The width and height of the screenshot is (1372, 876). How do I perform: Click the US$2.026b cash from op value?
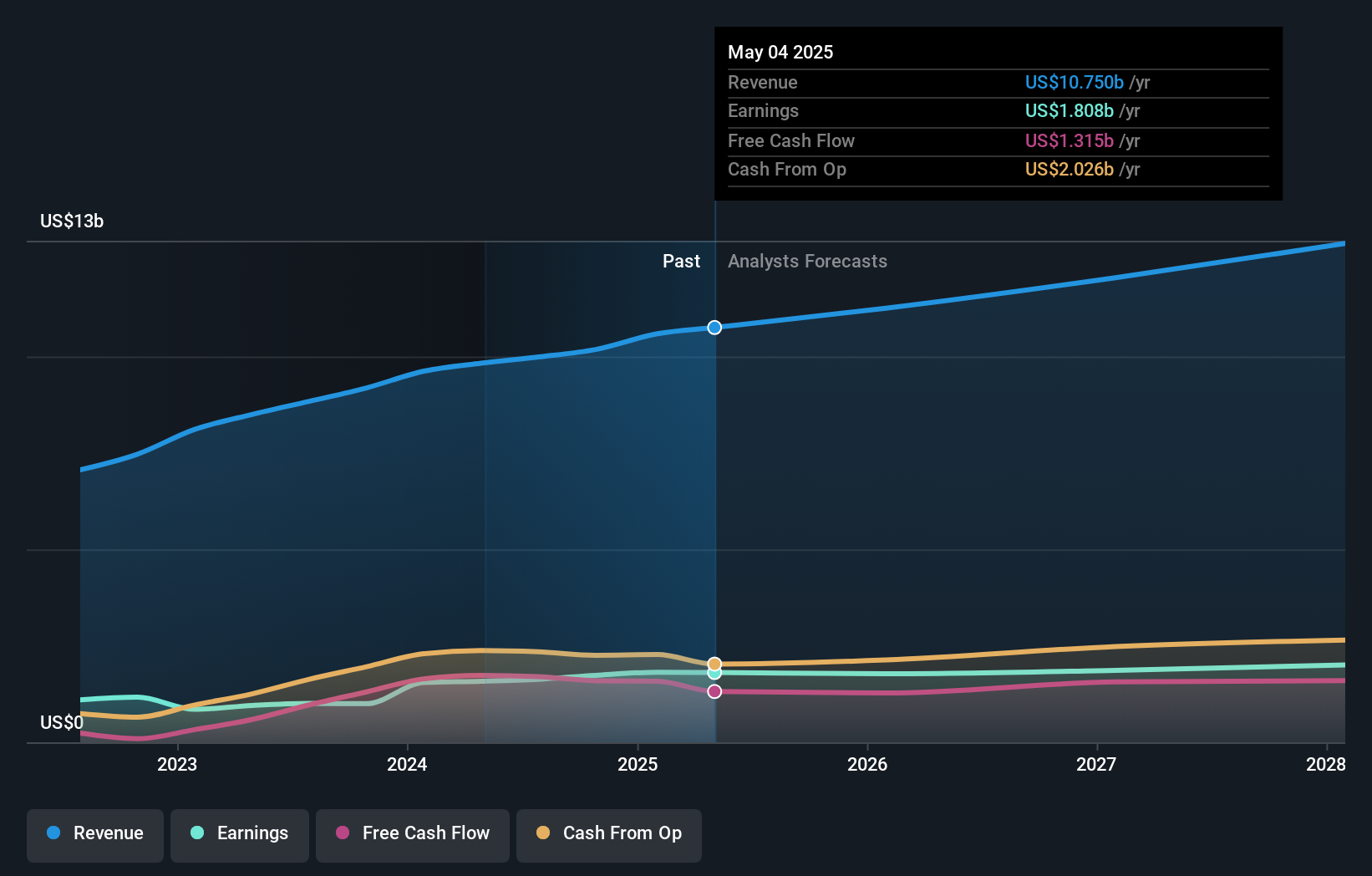[x=1069, y=170]
